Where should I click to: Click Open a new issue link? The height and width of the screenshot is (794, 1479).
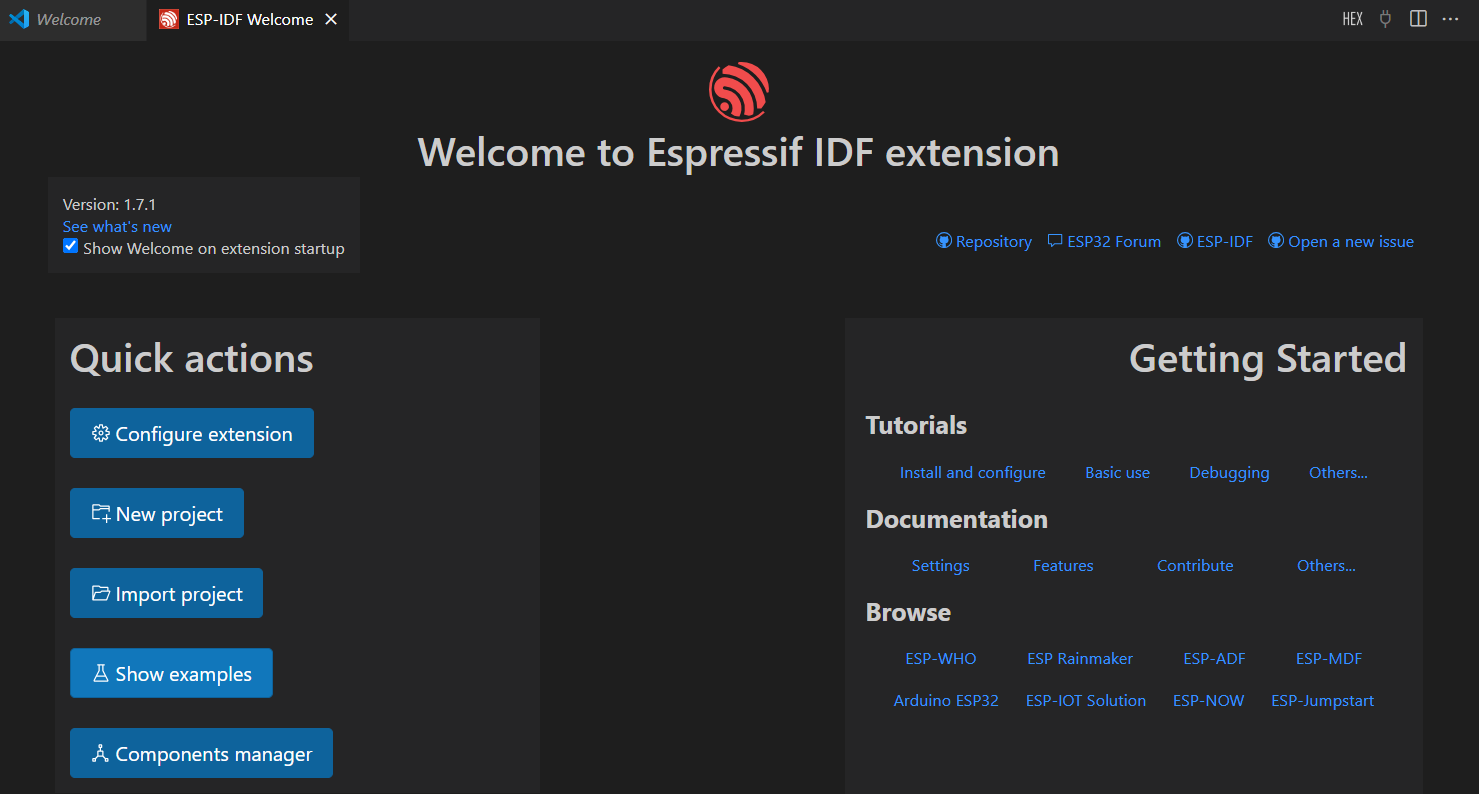1341,241
